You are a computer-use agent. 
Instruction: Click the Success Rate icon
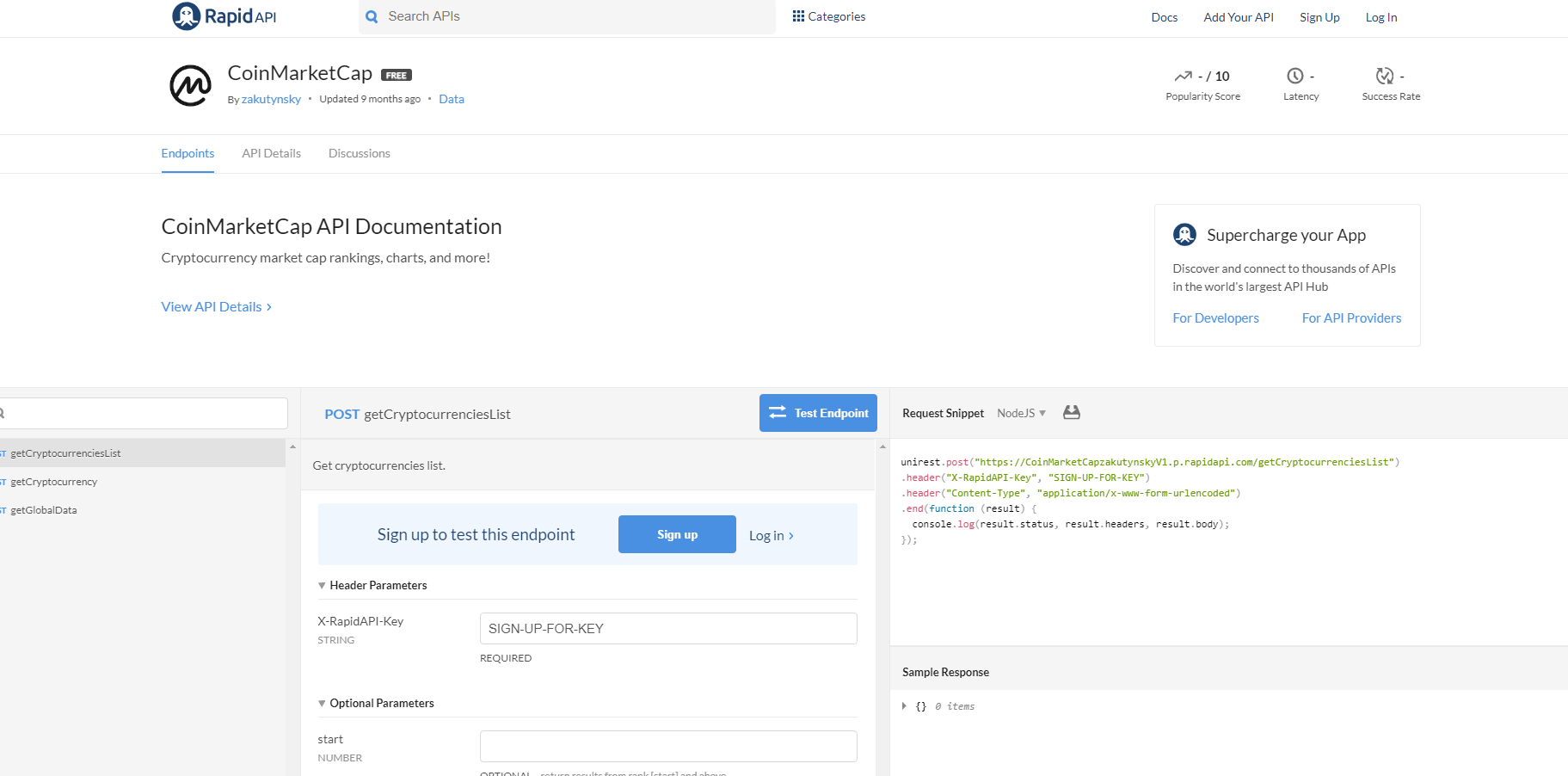pos(1385,76)
